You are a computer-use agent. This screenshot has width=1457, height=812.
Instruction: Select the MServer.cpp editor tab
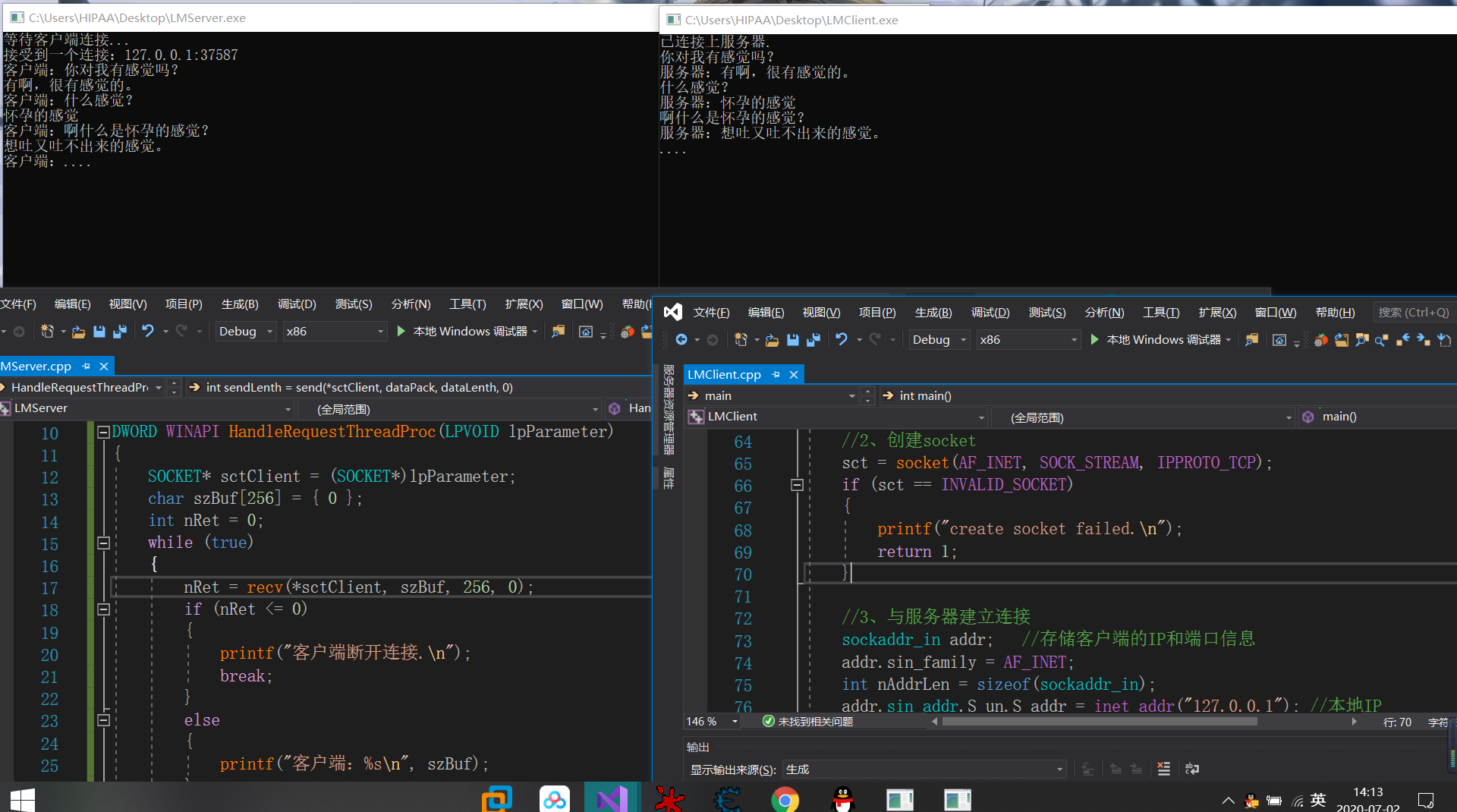point(36,366)
